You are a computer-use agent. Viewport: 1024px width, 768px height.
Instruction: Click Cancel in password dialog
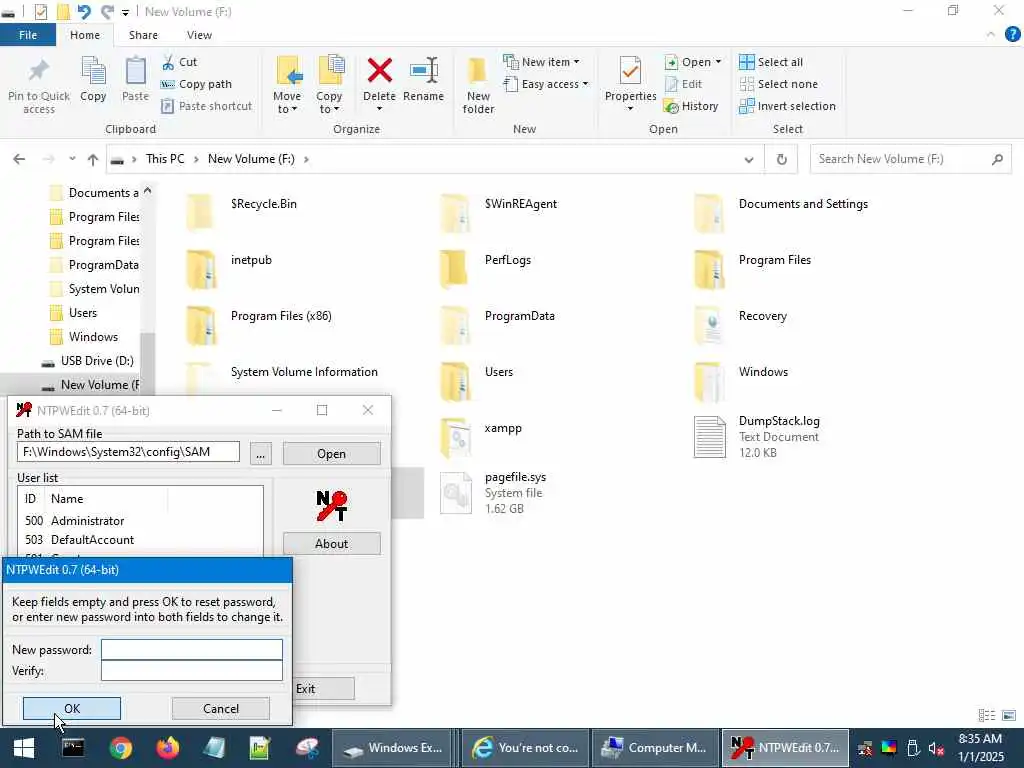[x=221, y=709]
